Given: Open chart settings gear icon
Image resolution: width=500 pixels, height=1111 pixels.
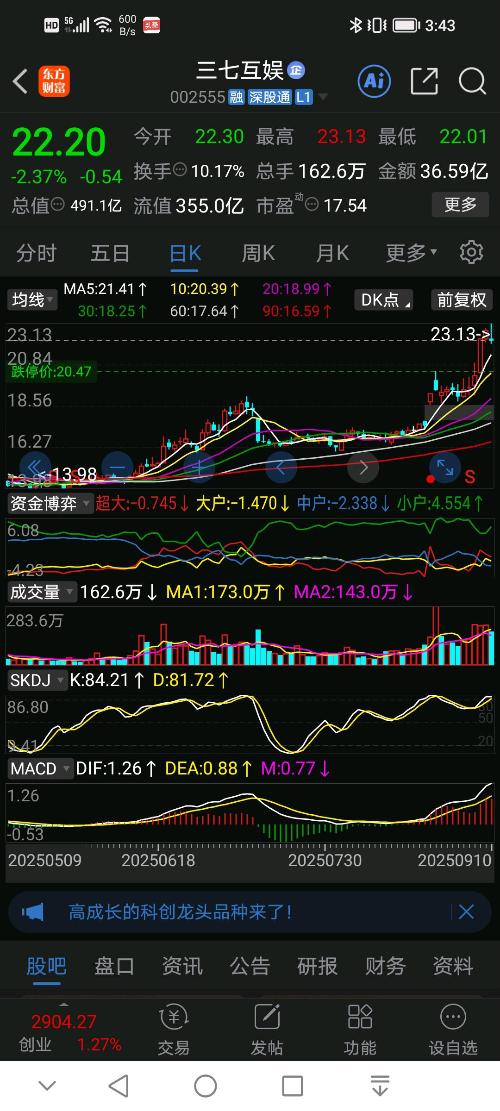Looking at the screenshot, I should [471, 252].
